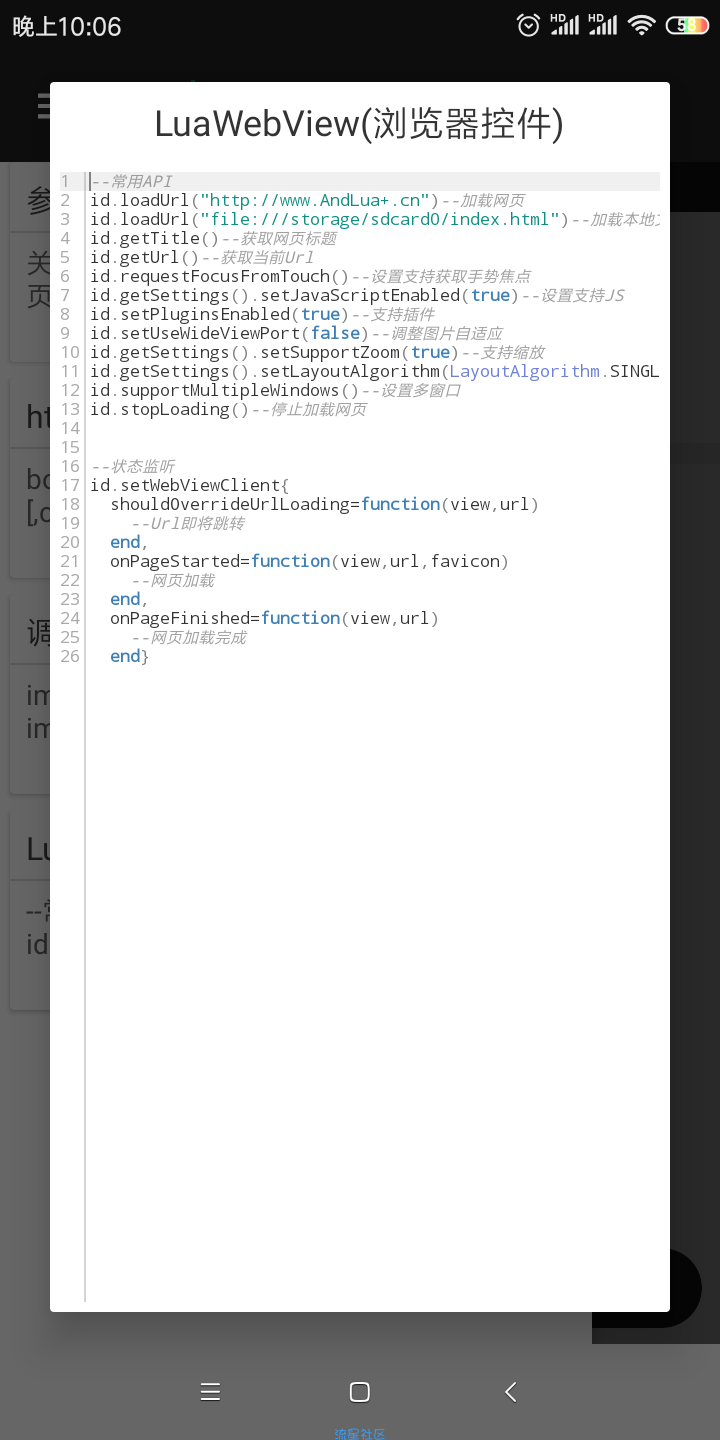
Task: Tap line number 14 in the gutter
Action: tap(70, 428)
